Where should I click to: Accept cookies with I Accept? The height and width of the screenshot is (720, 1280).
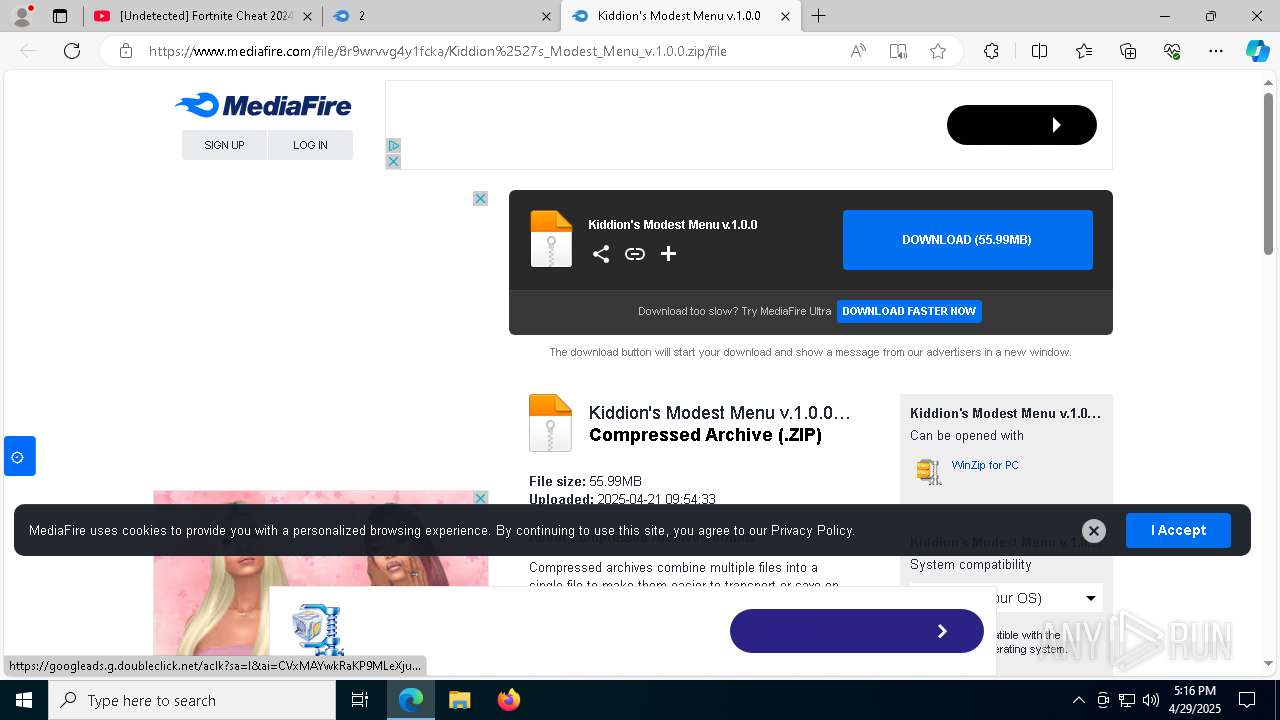point(1178,530)
